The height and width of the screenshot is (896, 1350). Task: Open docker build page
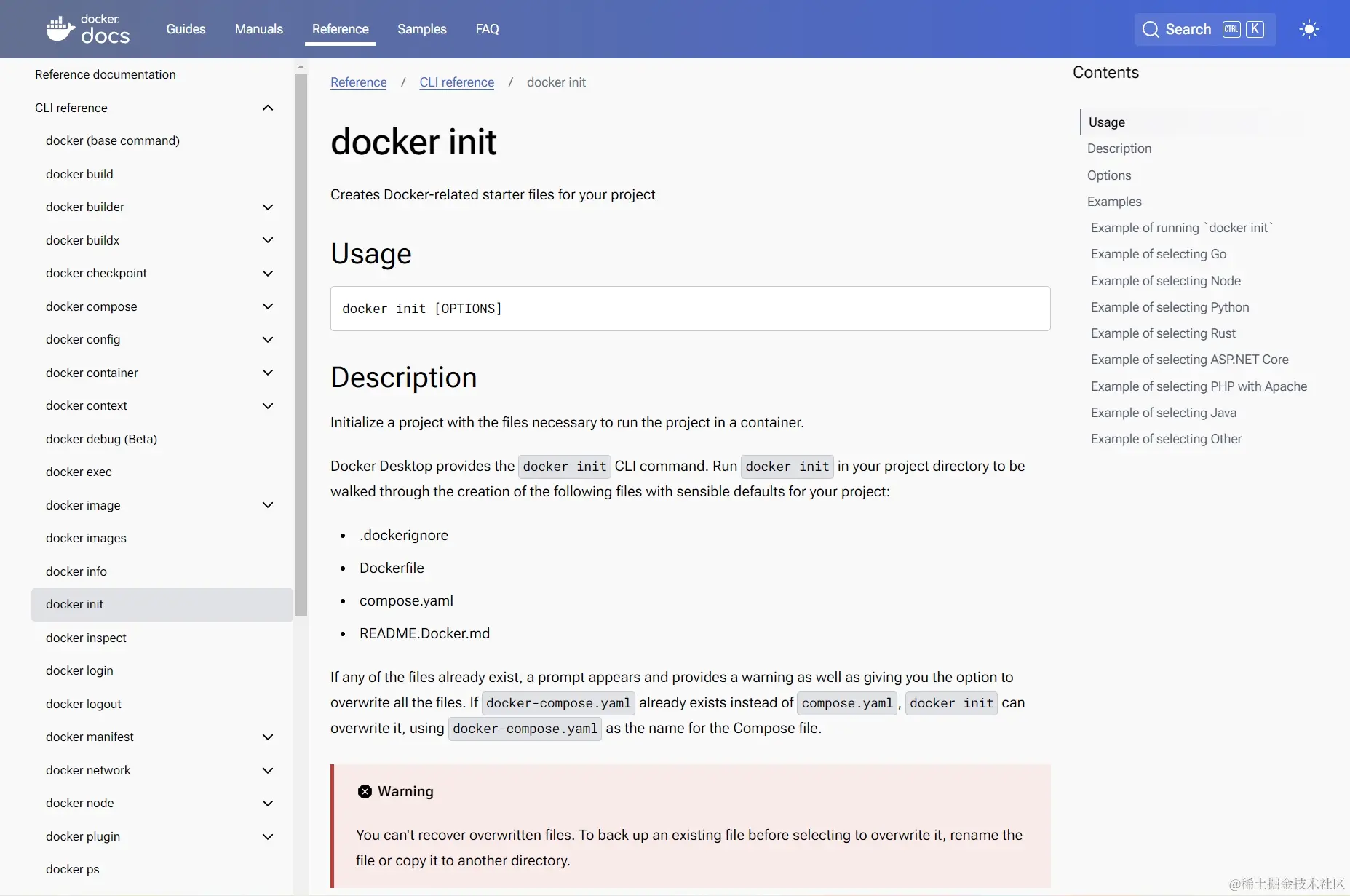(79, 174)
